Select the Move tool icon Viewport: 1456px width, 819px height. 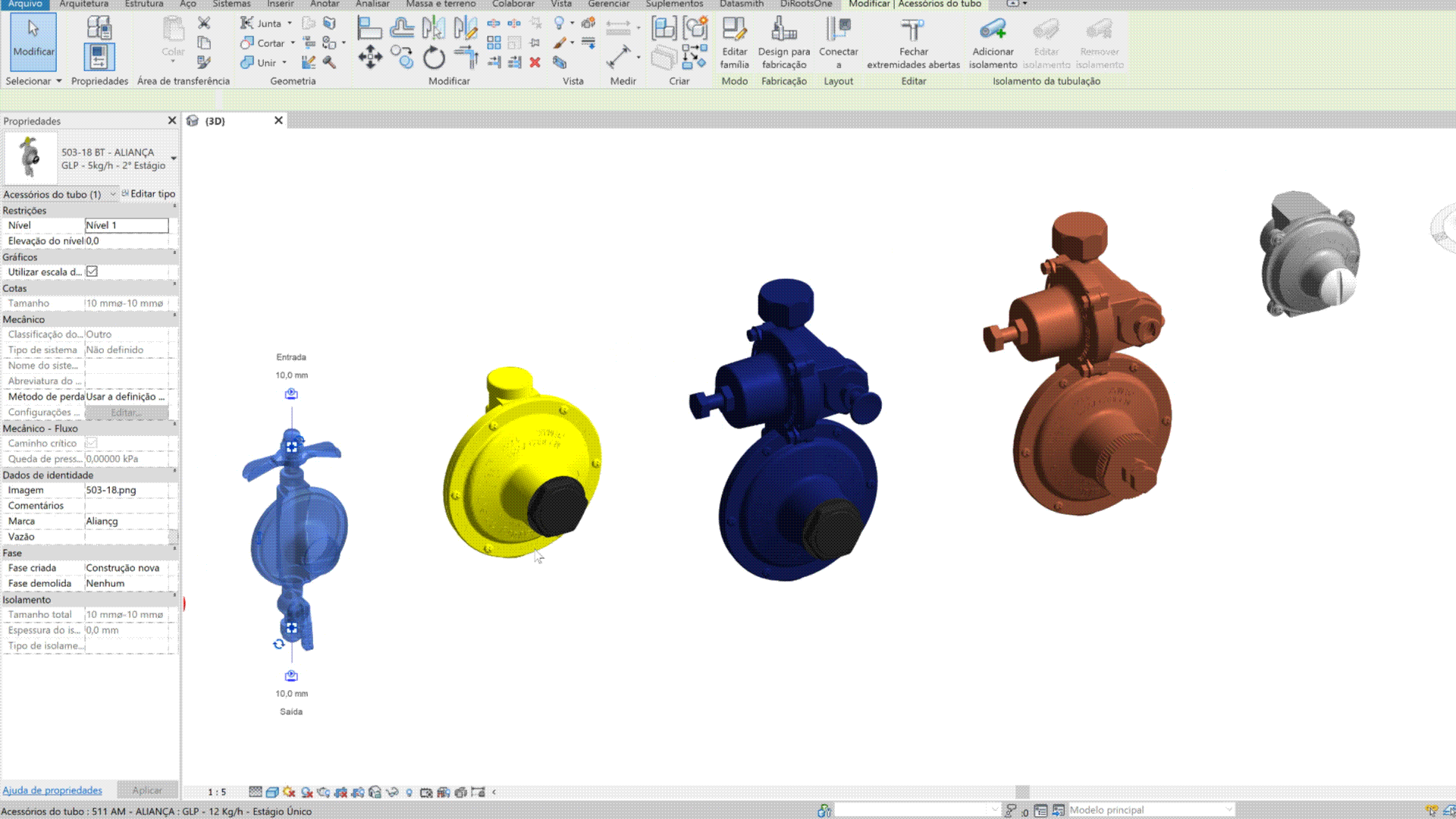pos(370,57)
